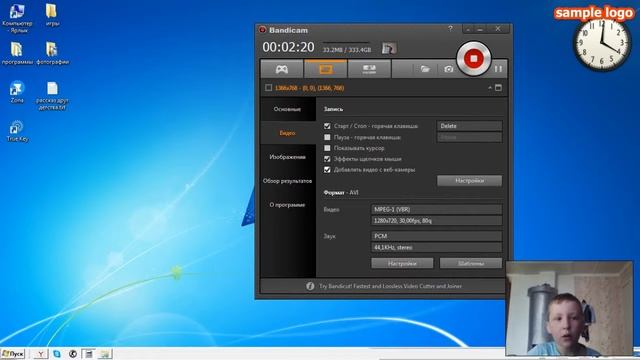Open the Шаблоны presets button
The width and height of the screenshot is (640, 360).
pyautogui.click(x=471, y=263)
